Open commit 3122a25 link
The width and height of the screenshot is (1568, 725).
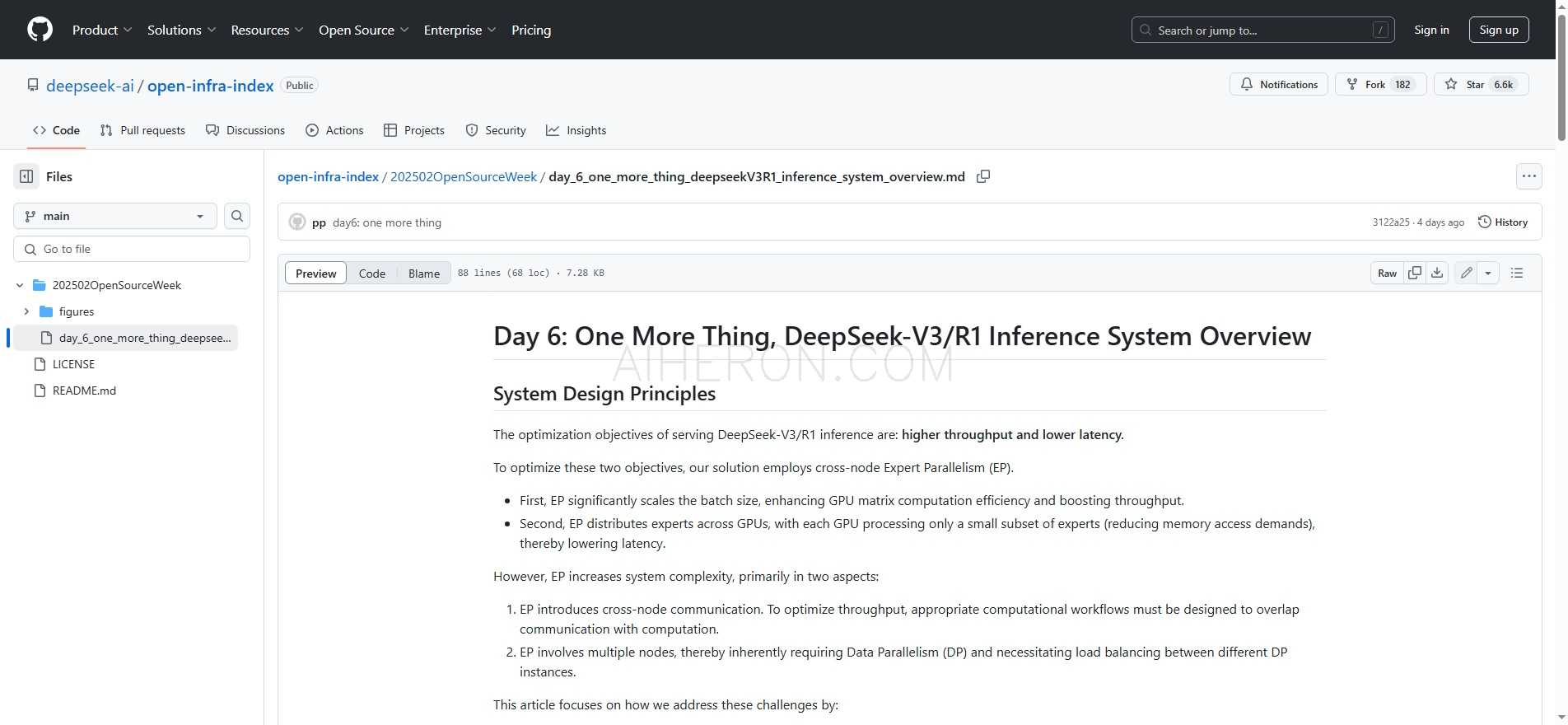[x=1391, y=222]
